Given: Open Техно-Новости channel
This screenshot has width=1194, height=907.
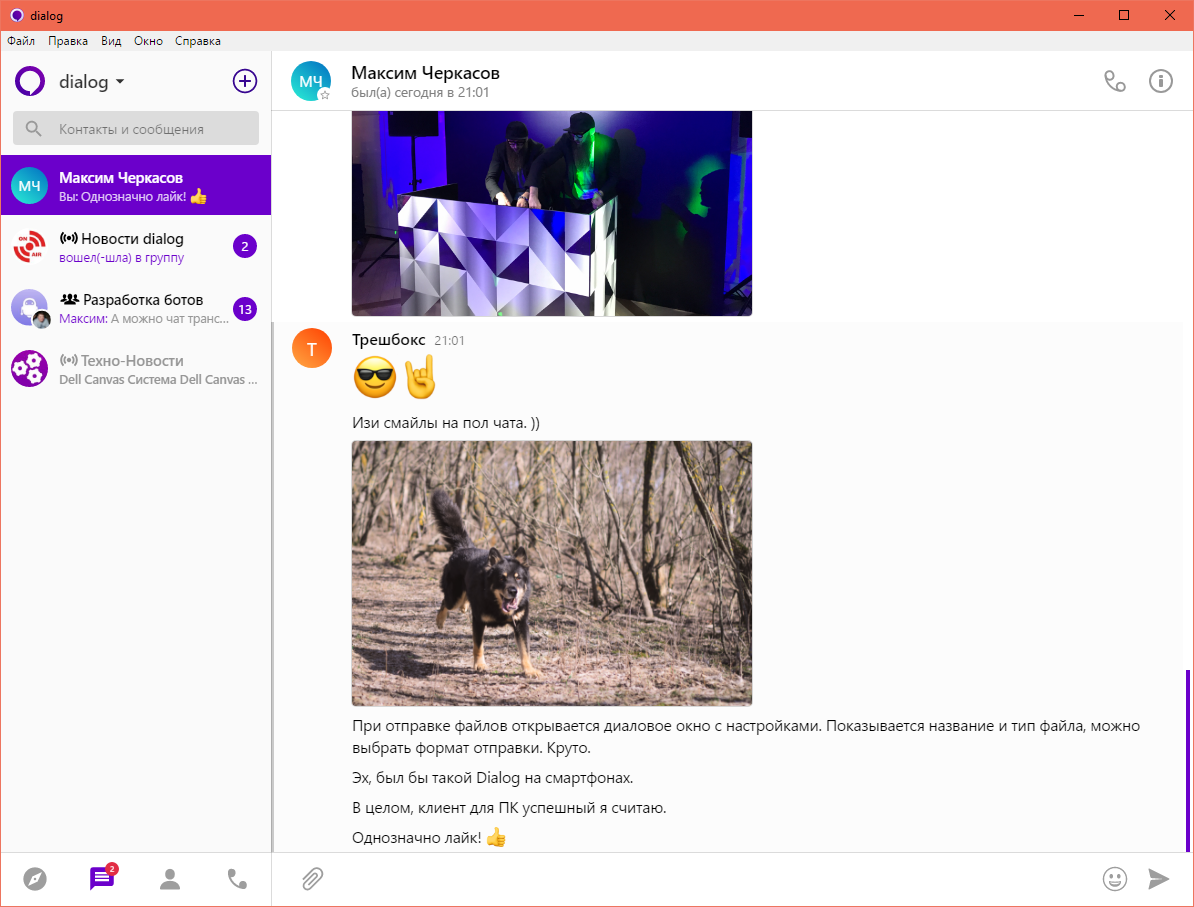Looking at the screenshot, I should pos(136,369).
